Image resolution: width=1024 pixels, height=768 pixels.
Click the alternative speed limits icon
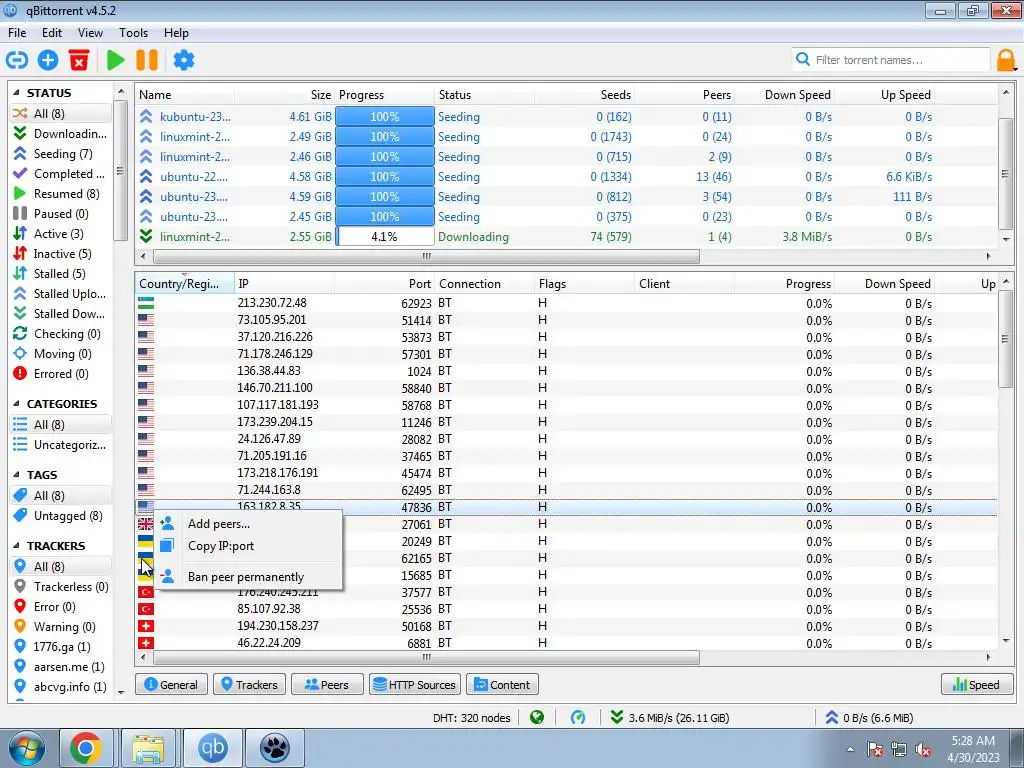pos(578,718)
